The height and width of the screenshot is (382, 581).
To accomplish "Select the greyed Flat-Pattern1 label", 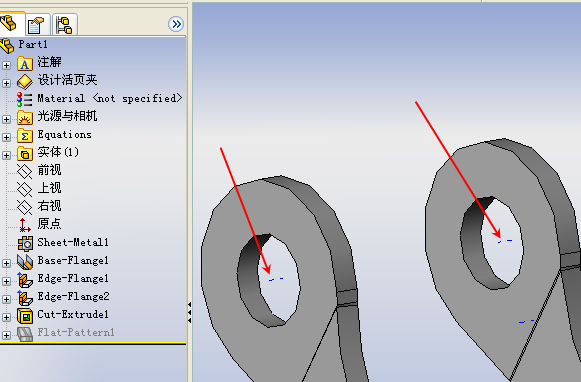I will pos(76,332).
